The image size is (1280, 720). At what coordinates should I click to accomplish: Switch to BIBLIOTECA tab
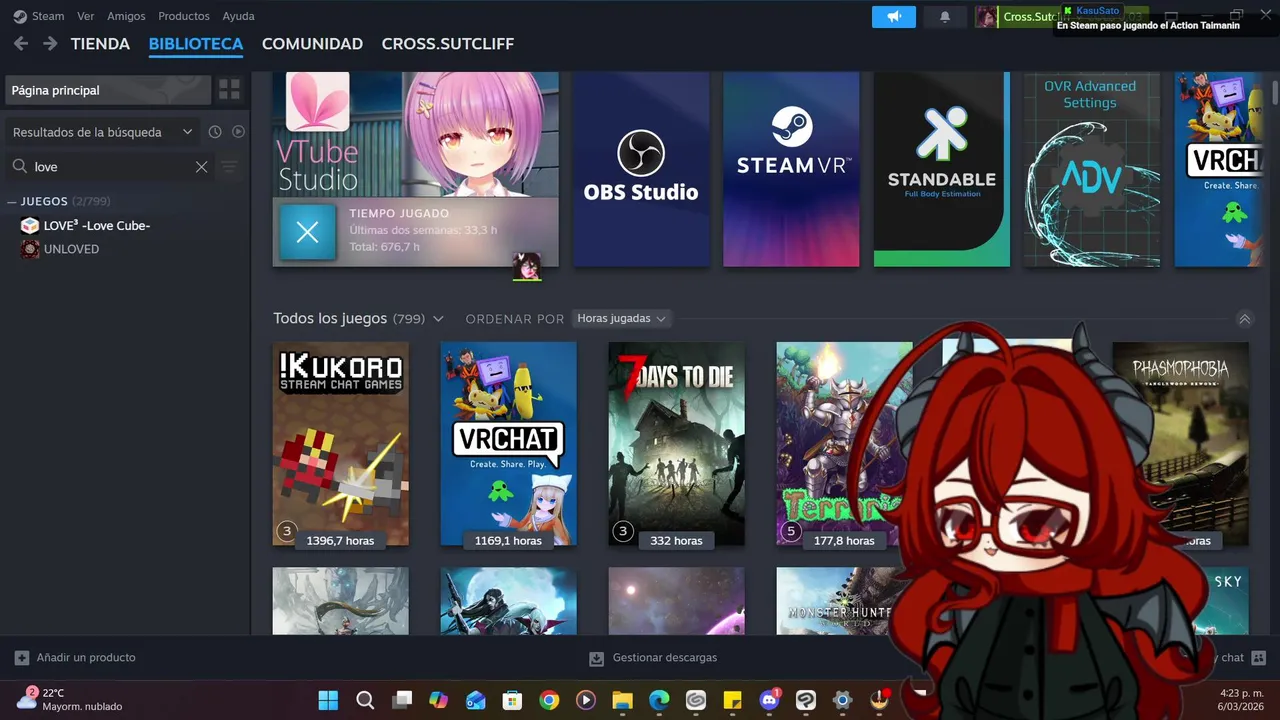pos(196,44)
